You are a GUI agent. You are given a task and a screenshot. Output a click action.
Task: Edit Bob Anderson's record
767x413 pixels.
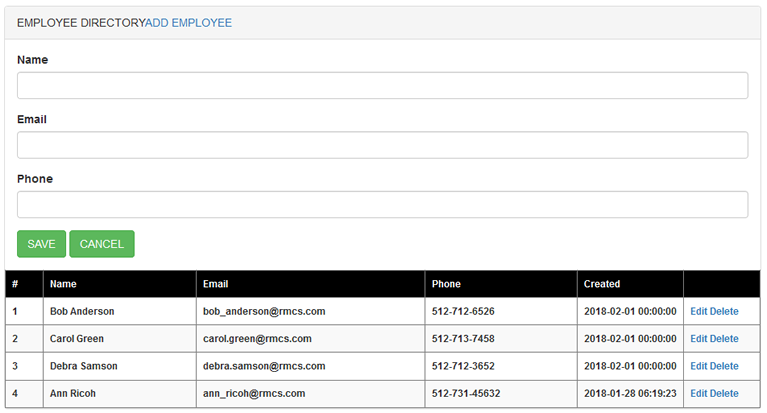point(699,311)
